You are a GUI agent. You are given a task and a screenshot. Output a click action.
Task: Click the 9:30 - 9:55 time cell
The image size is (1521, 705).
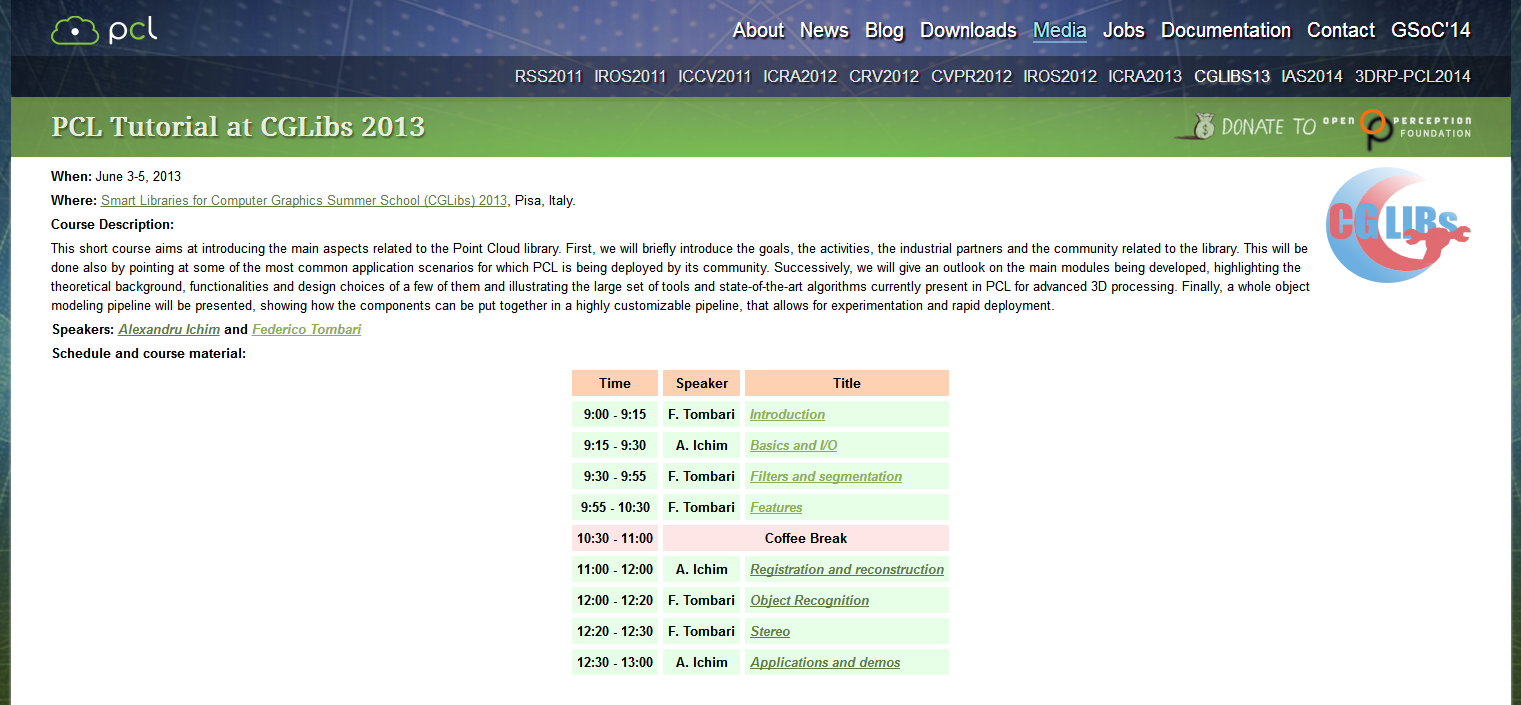pos(615,476)
